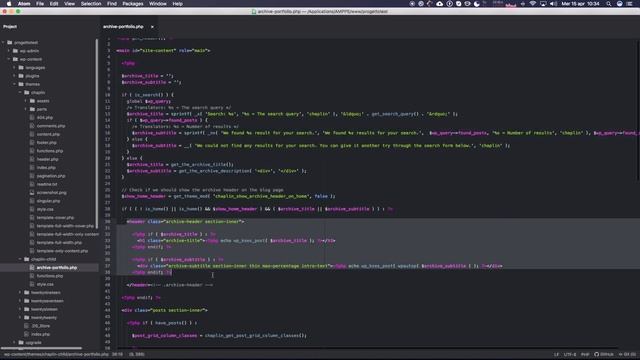
Task: Open singular.php in the tree
Action: [48, 201]
